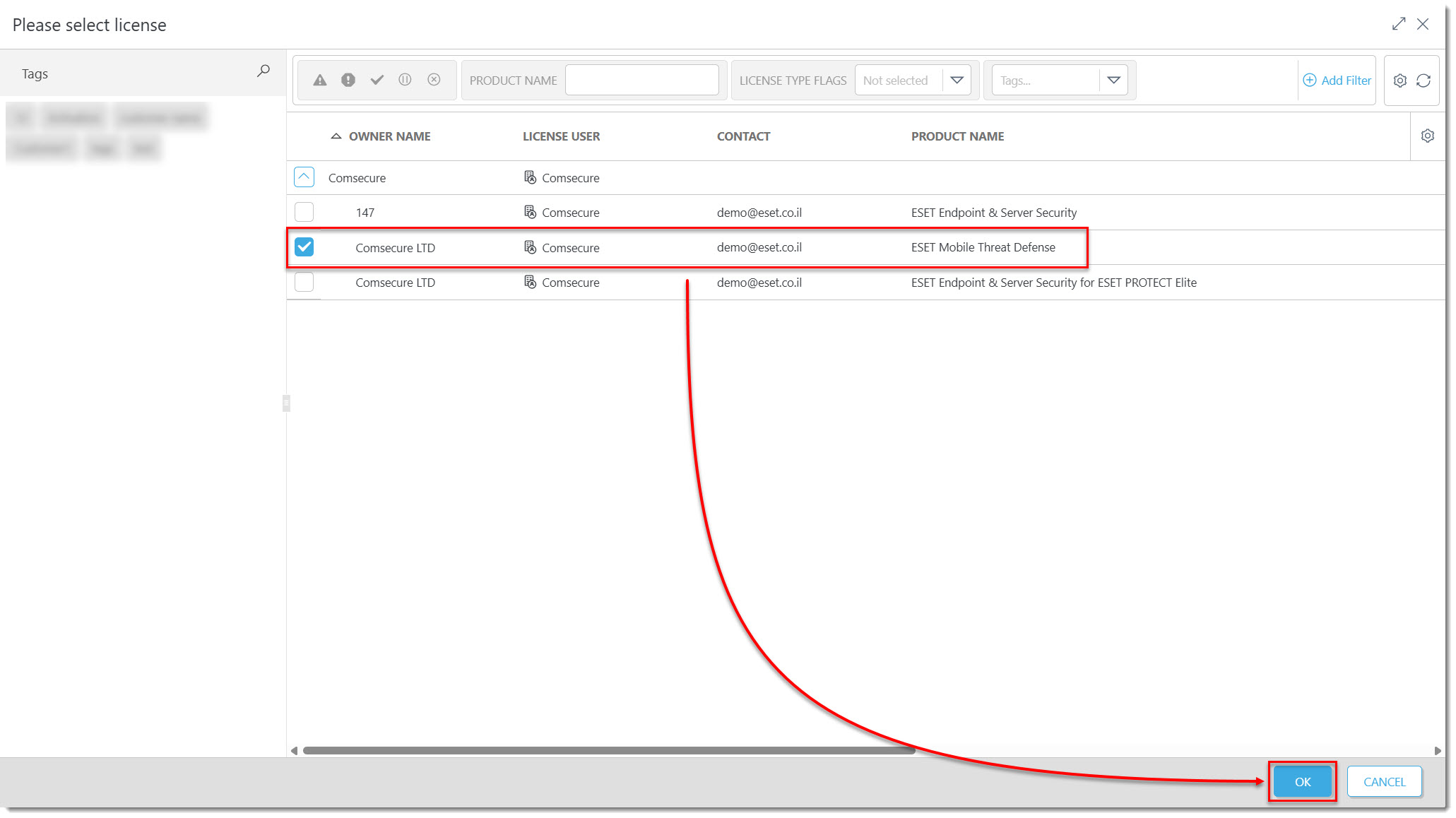Sort by the PRODUCT NAME column header
The image size is (1456, 818).
957,136
